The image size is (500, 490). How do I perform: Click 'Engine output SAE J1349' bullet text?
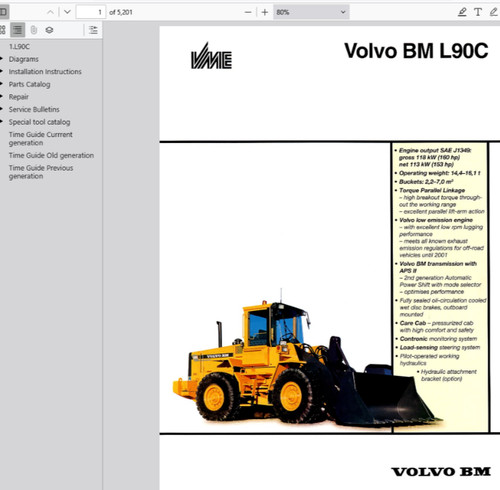point(435,150)
